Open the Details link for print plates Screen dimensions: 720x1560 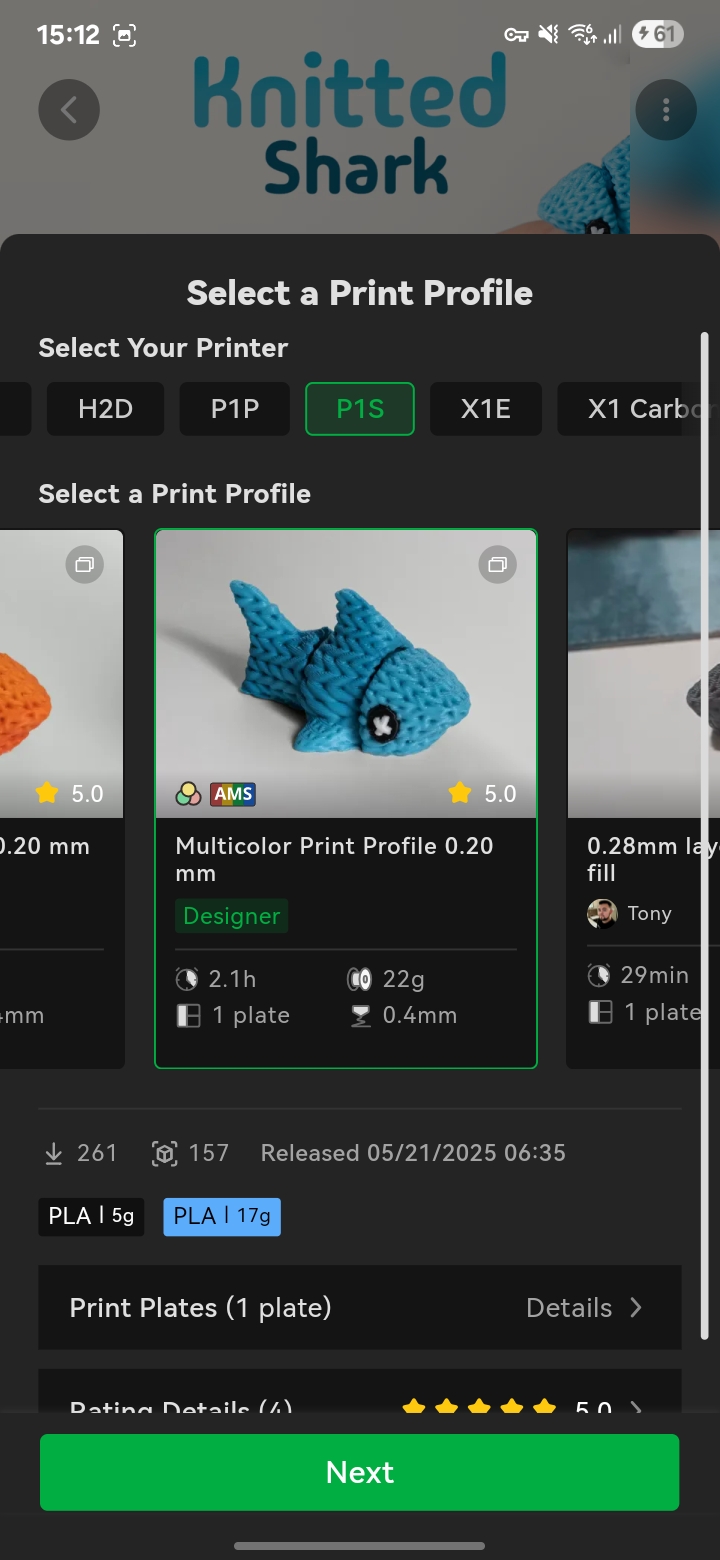pyautogui.click(x=569, y=1308)
